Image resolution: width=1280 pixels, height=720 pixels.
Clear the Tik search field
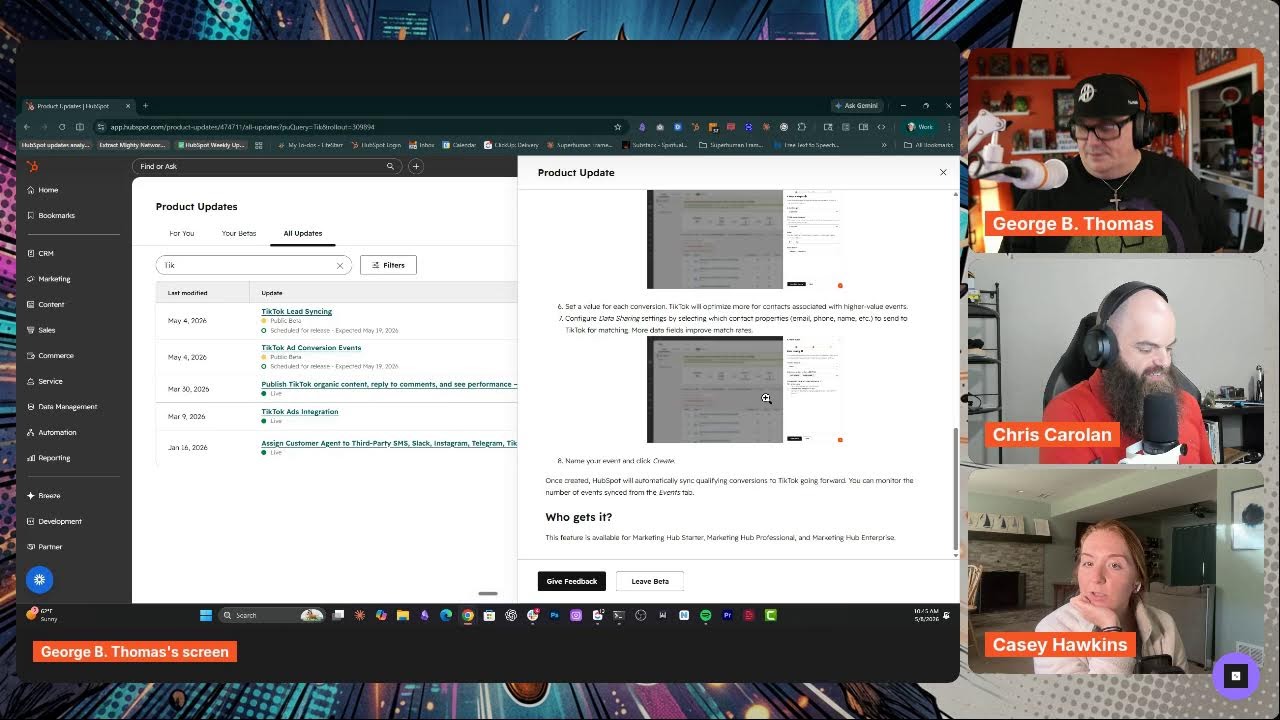point(340,265)
